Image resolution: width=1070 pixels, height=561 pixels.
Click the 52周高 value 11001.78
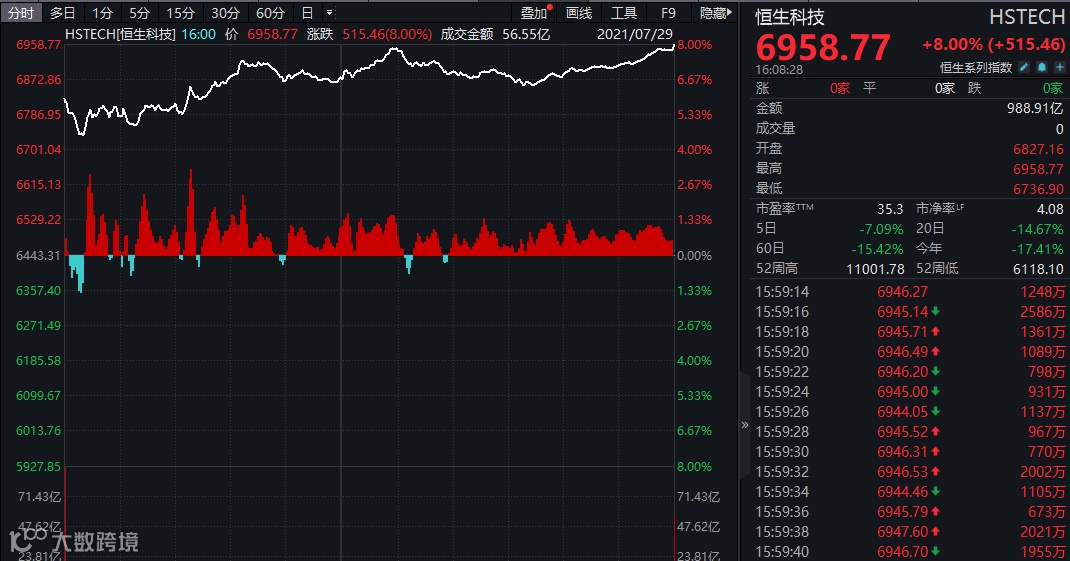(x=876, y=269)
